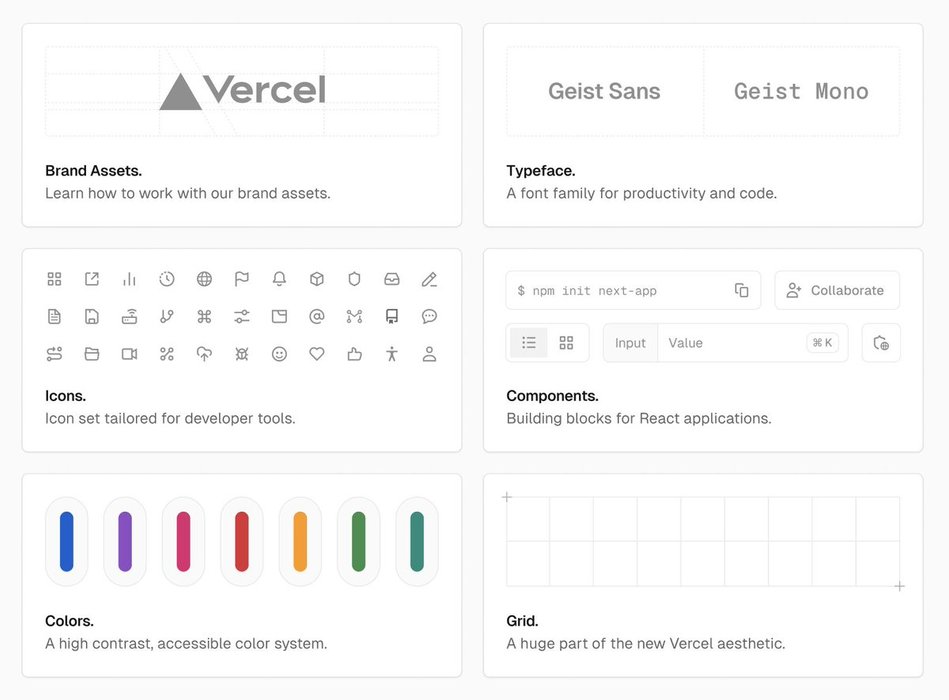Viewport: 949px width, 700px height.
Task: Select the blue color swatch
Action: coord(67,541)
